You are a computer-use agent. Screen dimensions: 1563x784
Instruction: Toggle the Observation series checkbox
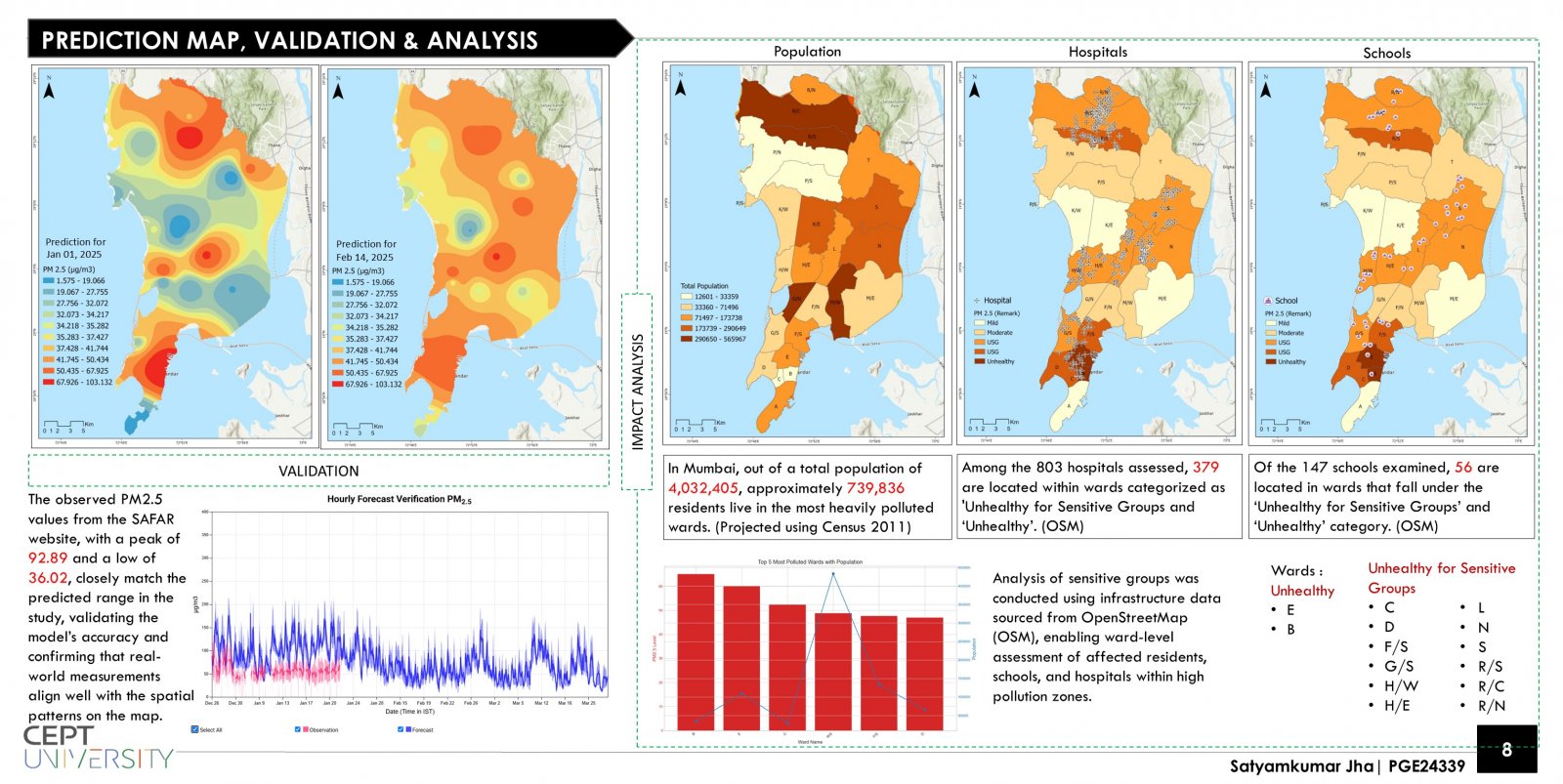(x=298, y=729)
